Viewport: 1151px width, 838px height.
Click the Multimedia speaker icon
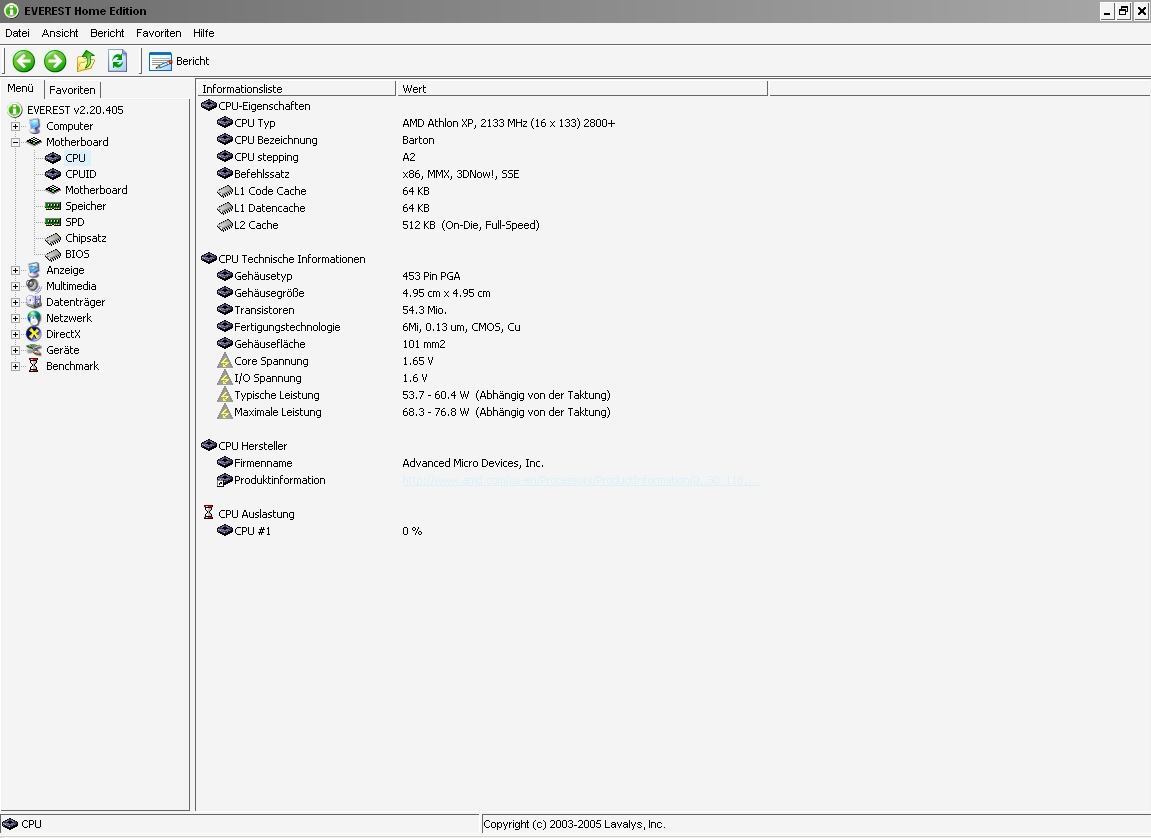(34, 286)
